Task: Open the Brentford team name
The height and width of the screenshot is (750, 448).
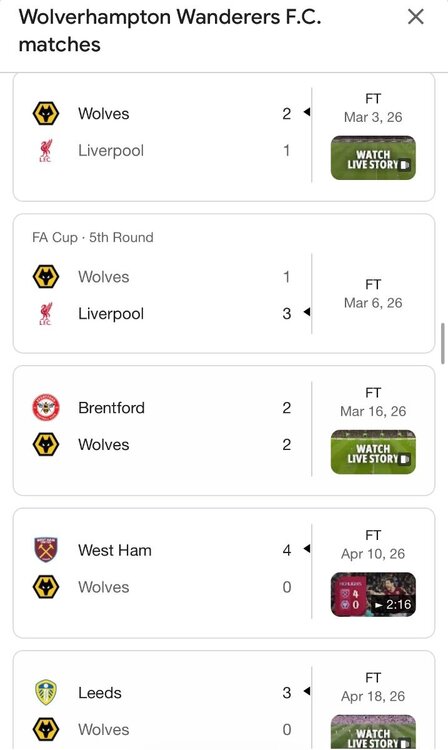Action: [111, 408]
